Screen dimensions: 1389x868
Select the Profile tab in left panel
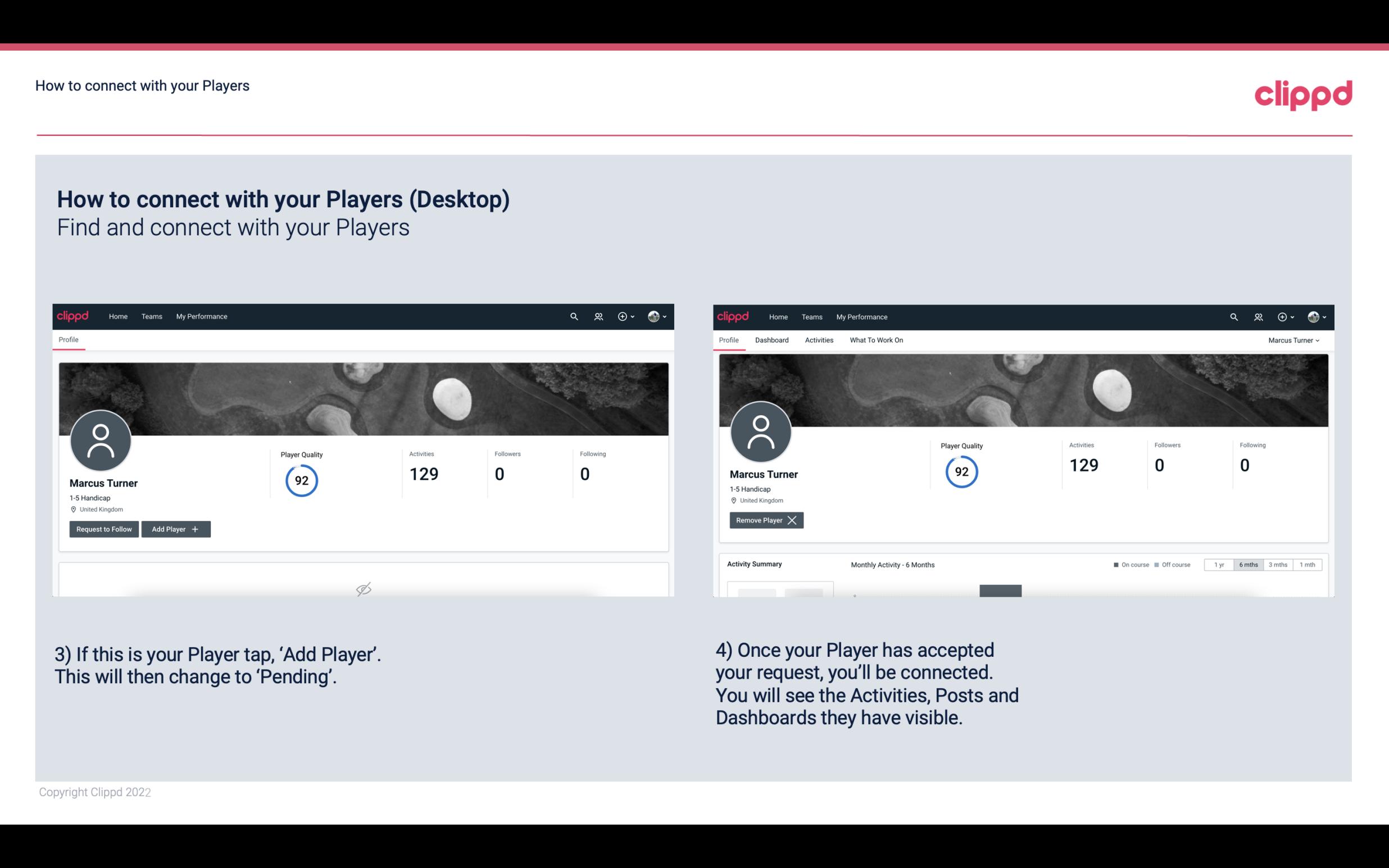[68, 339]
